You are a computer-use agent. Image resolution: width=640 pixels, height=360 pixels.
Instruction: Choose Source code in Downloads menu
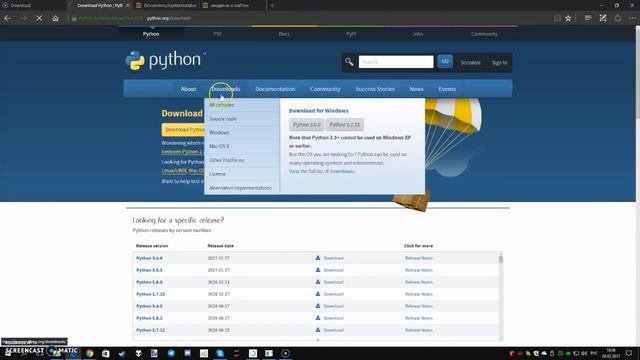(x=242, y=119)
